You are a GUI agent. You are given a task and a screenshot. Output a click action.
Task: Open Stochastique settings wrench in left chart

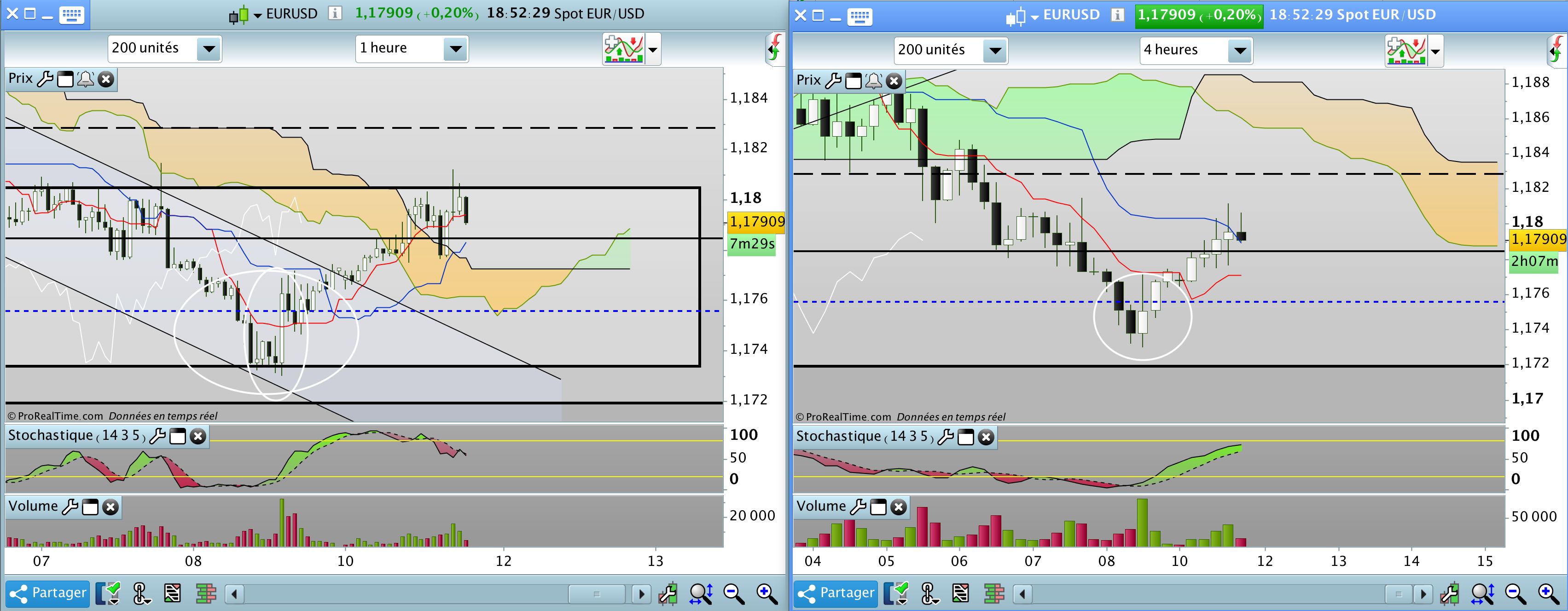157,436
